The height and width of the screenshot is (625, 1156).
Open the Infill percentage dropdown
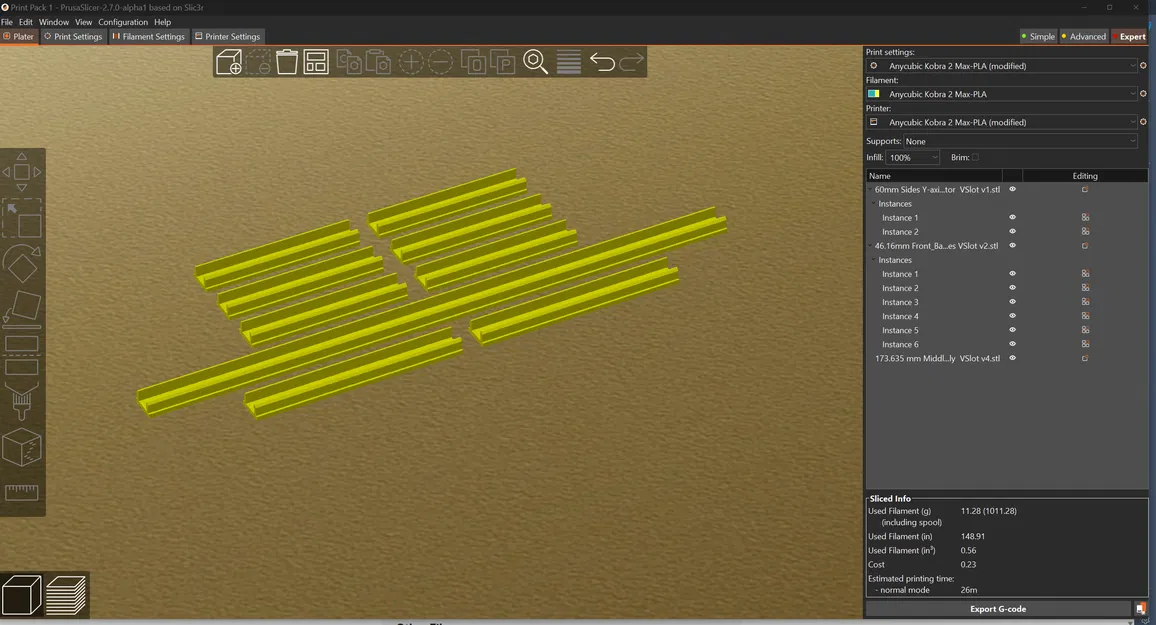coord(913,157)
